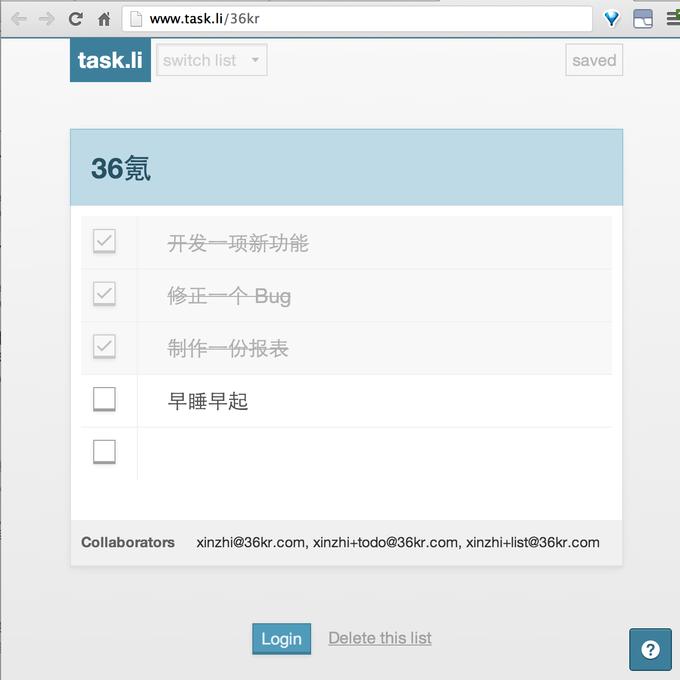Check the 早睡早起 task checkbox
This screenshot has width=680, height=680.
point(104,399)
